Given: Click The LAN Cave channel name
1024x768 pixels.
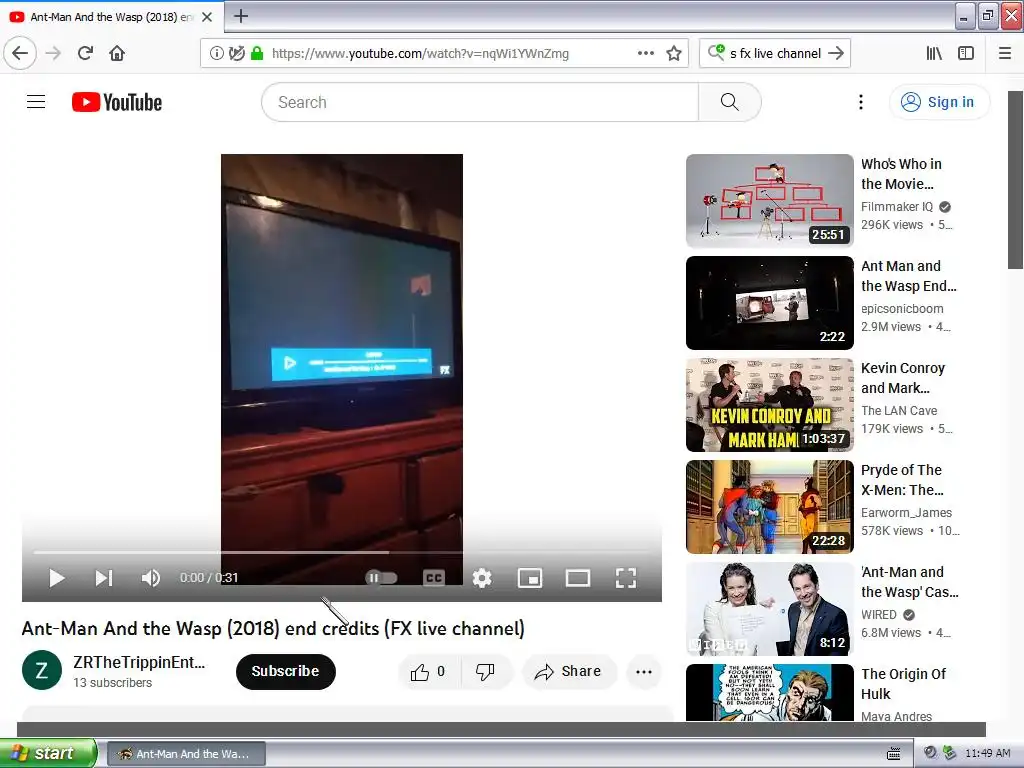Looking at the screenshot, I should click(899, 410).
